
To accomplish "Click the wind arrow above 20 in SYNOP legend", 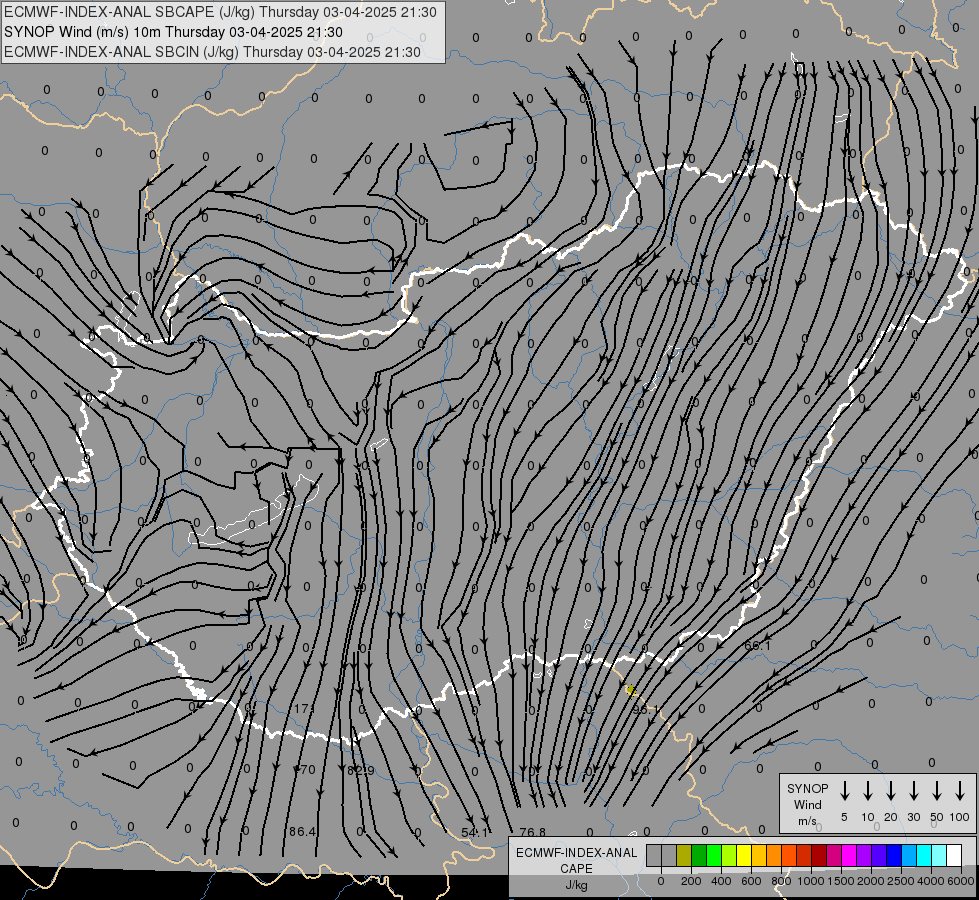I will click(891, 791).
